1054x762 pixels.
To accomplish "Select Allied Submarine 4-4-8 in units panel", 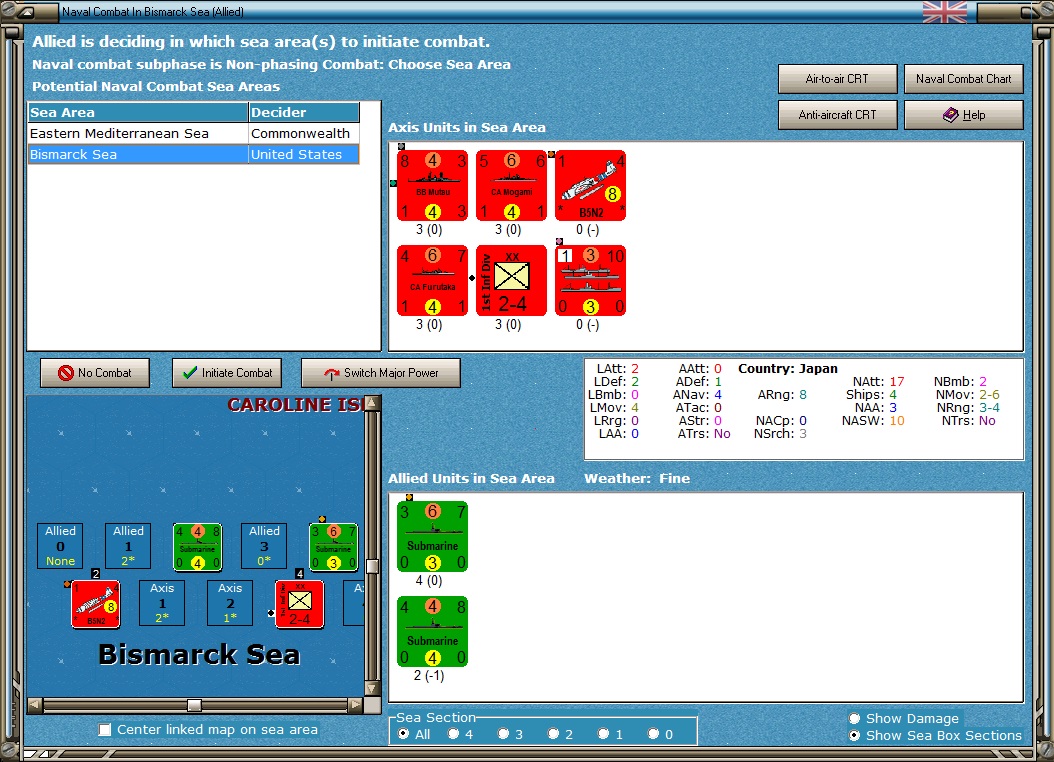I will [432, 632].
